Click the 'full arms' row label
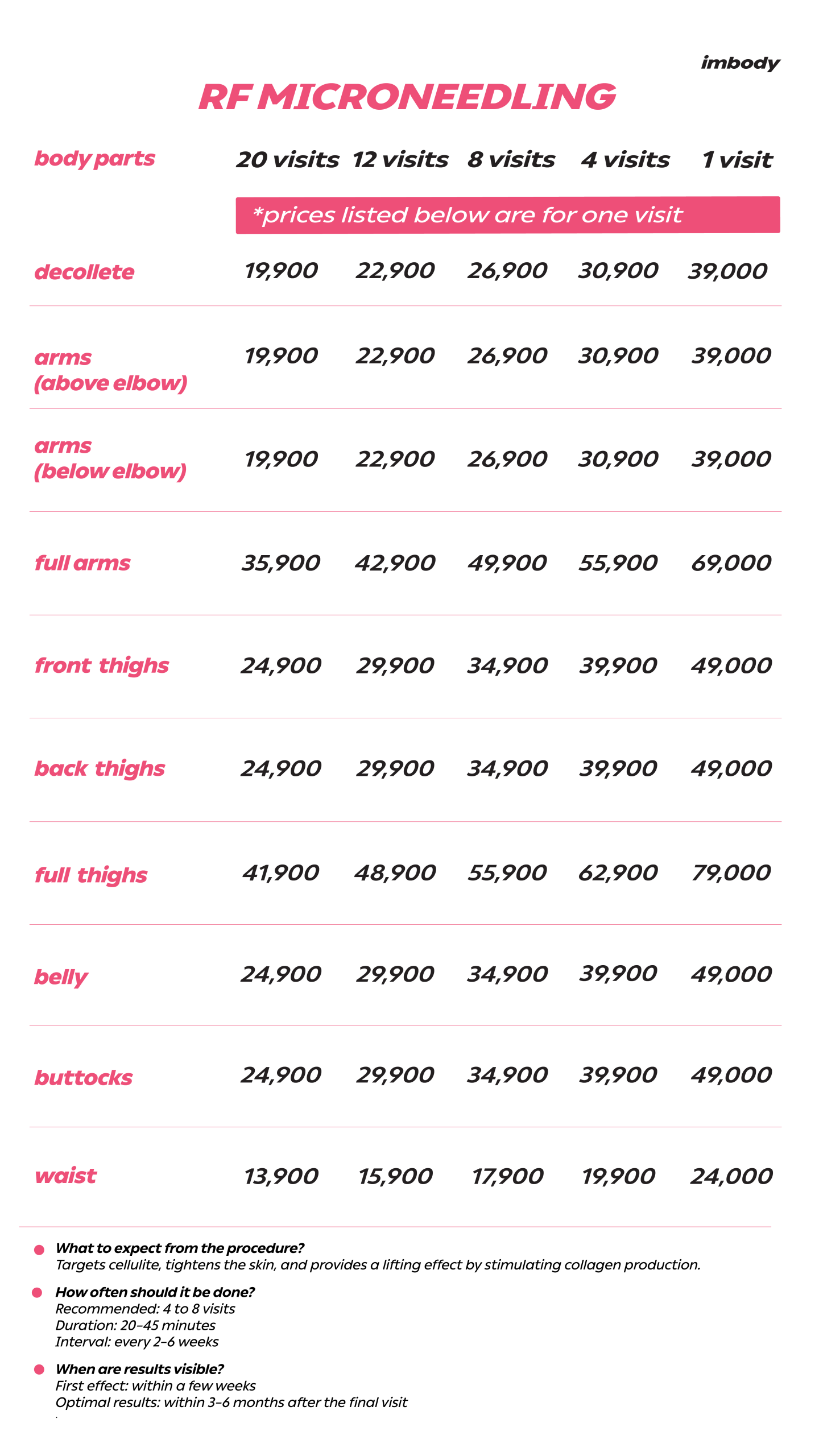 click(x=82, y=563)
